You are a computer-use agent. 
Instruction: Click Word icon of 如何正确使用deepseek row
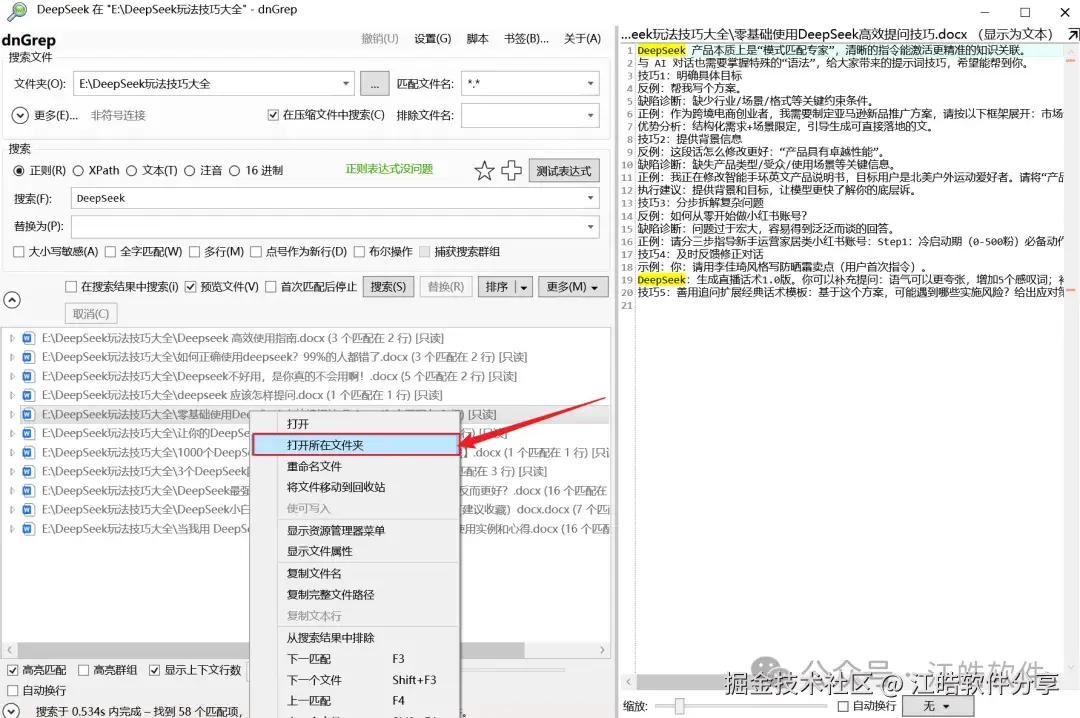pos(28,357)
